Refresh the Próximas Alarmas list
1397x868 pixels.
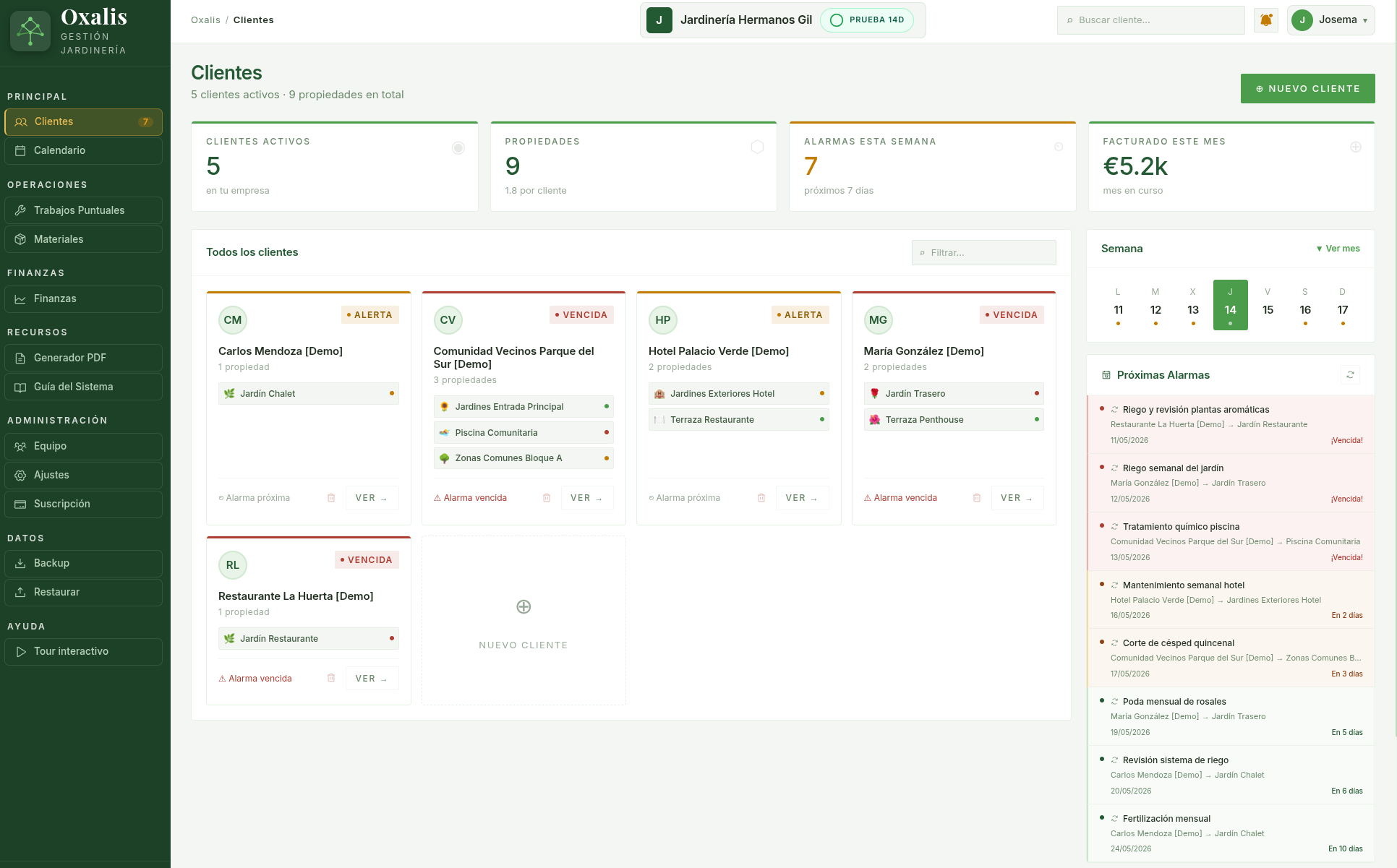pyautogui.click(x=1350, y=375)
